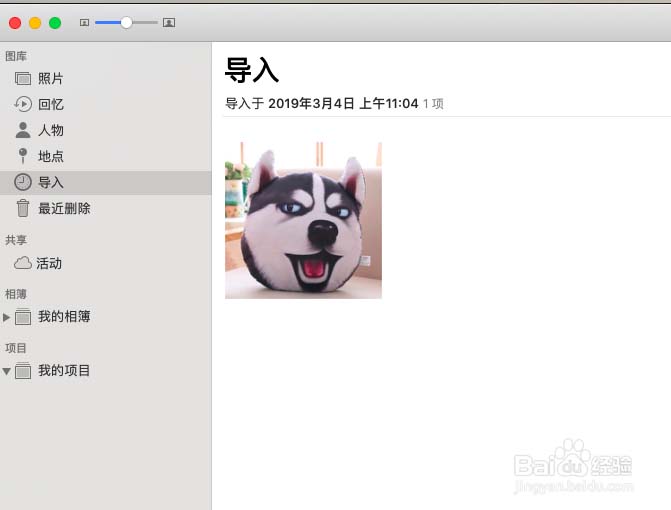Open the 回忆 sidebar entry
Image resolution: width=671 pixels, height=510 pixels.
pyautogui.click(x=51, y=104)
